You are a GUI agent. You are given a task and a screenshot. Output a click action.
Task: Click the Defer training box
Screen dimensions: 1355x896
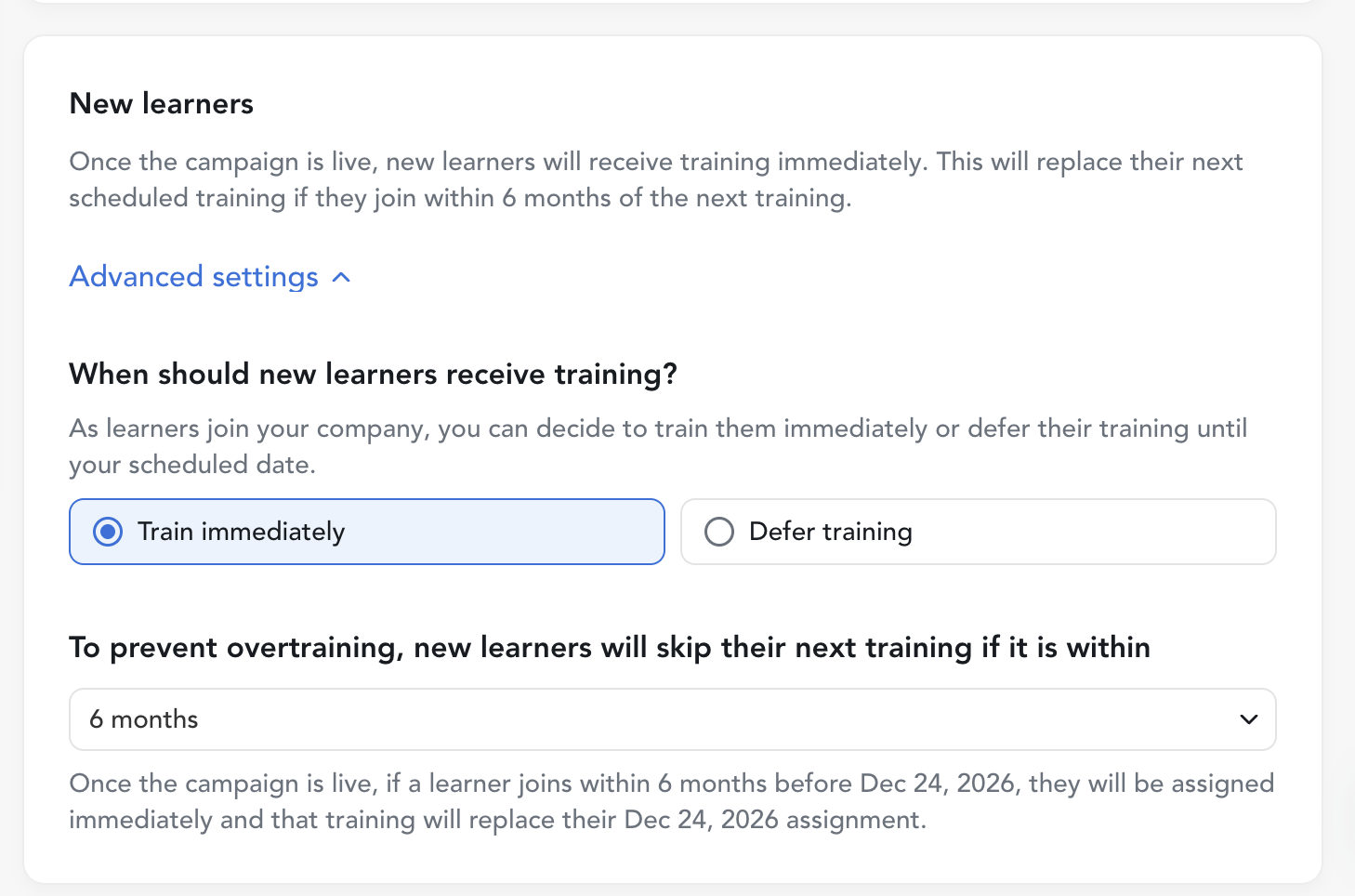point(978,531)
